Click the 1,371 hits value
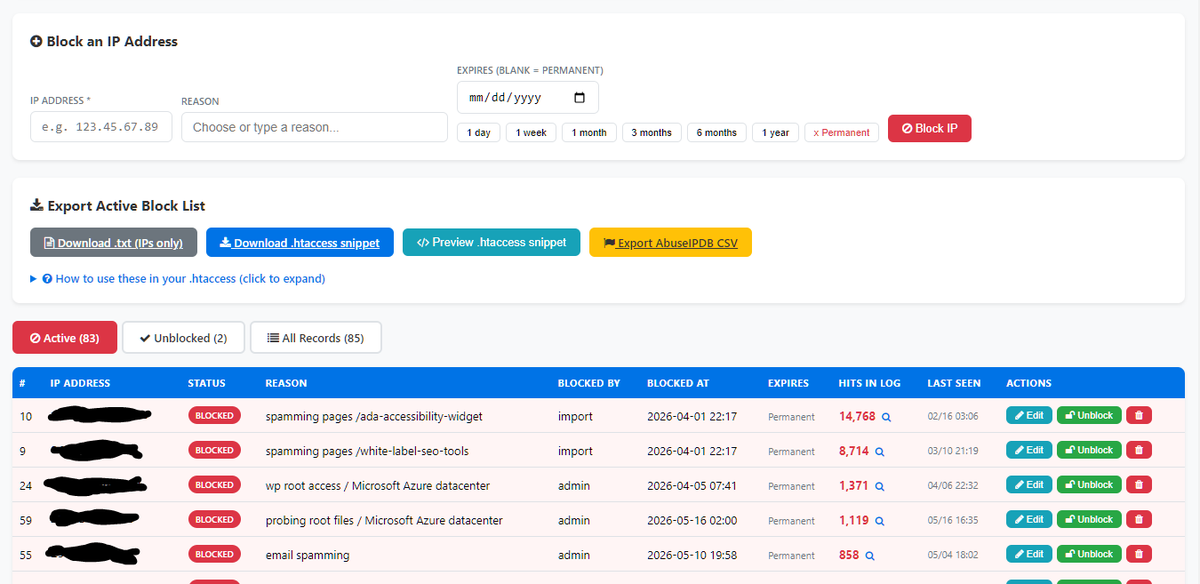This screenshot has width=1200, height=584. point(854,485)
